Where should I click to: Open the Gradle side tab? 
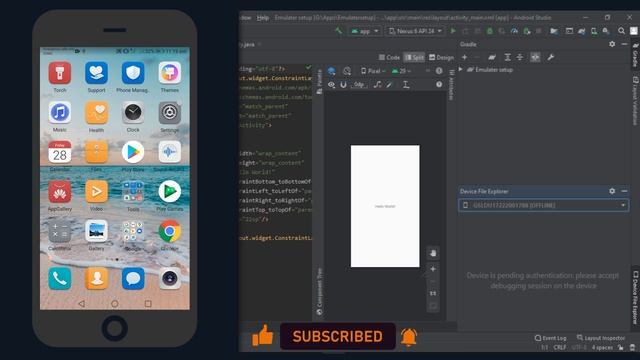[x=635, y=55]
